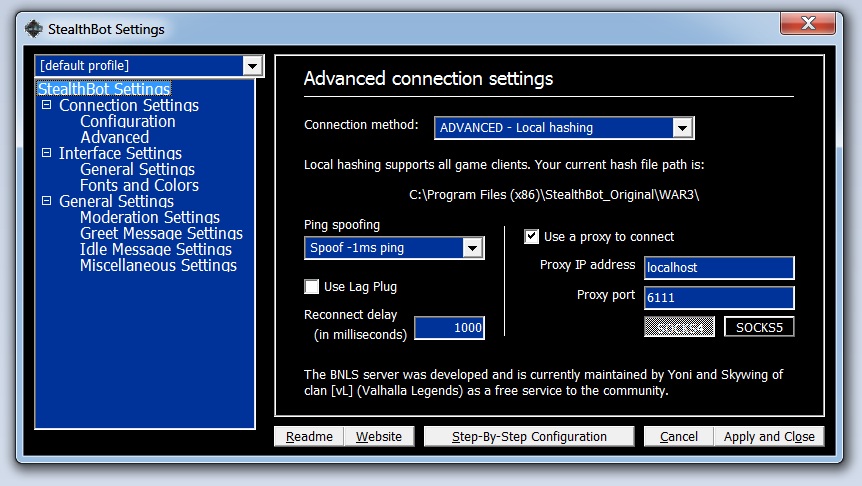This screenshot has height=486, width=862.
Task: Open General Settings under Interface Settings
Action: tap(137, 169)
